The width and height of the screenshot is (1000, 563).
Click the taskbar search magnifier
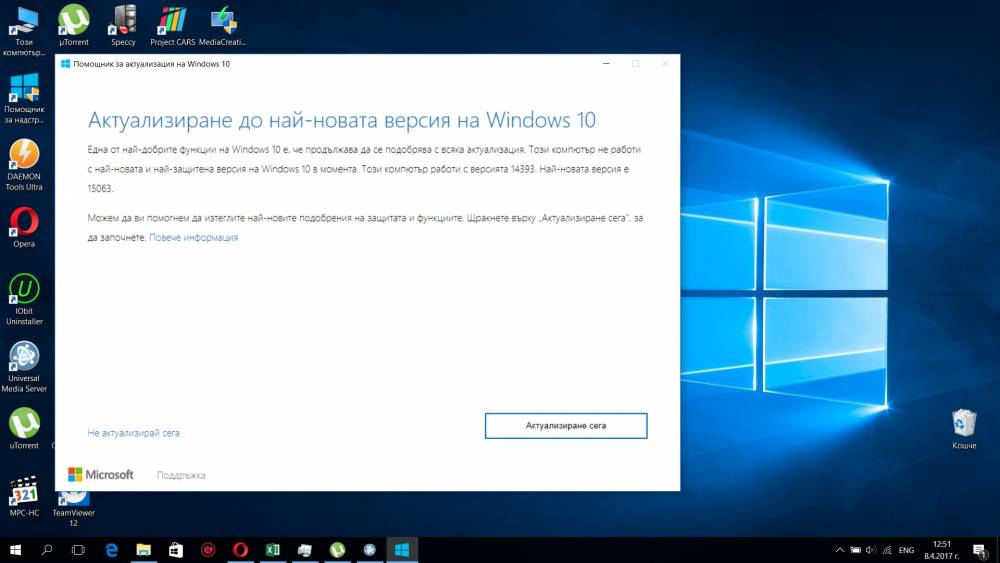click(x=47, y=550)
